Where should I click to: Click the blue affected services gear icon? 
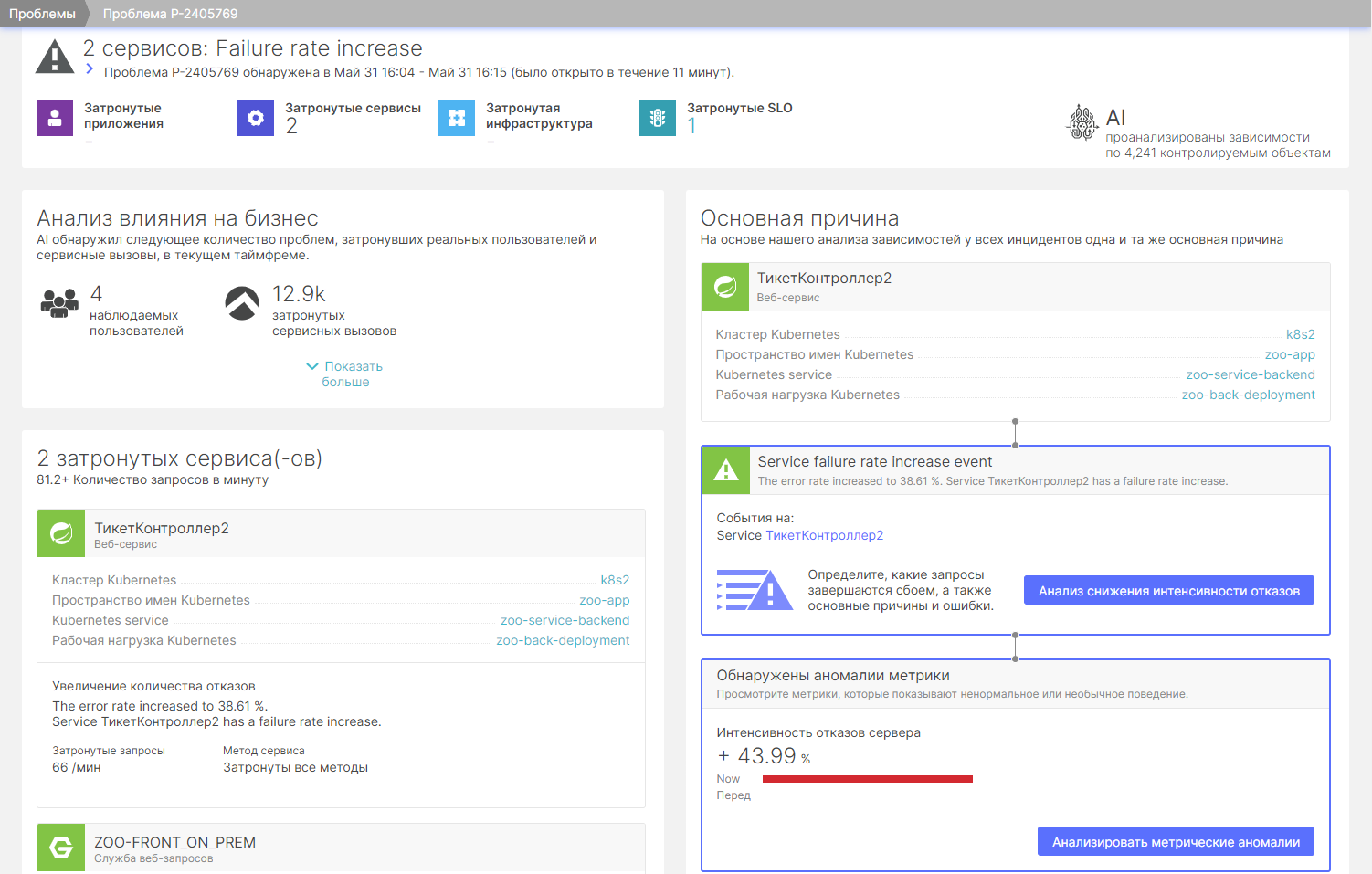[x=256, y=118]
